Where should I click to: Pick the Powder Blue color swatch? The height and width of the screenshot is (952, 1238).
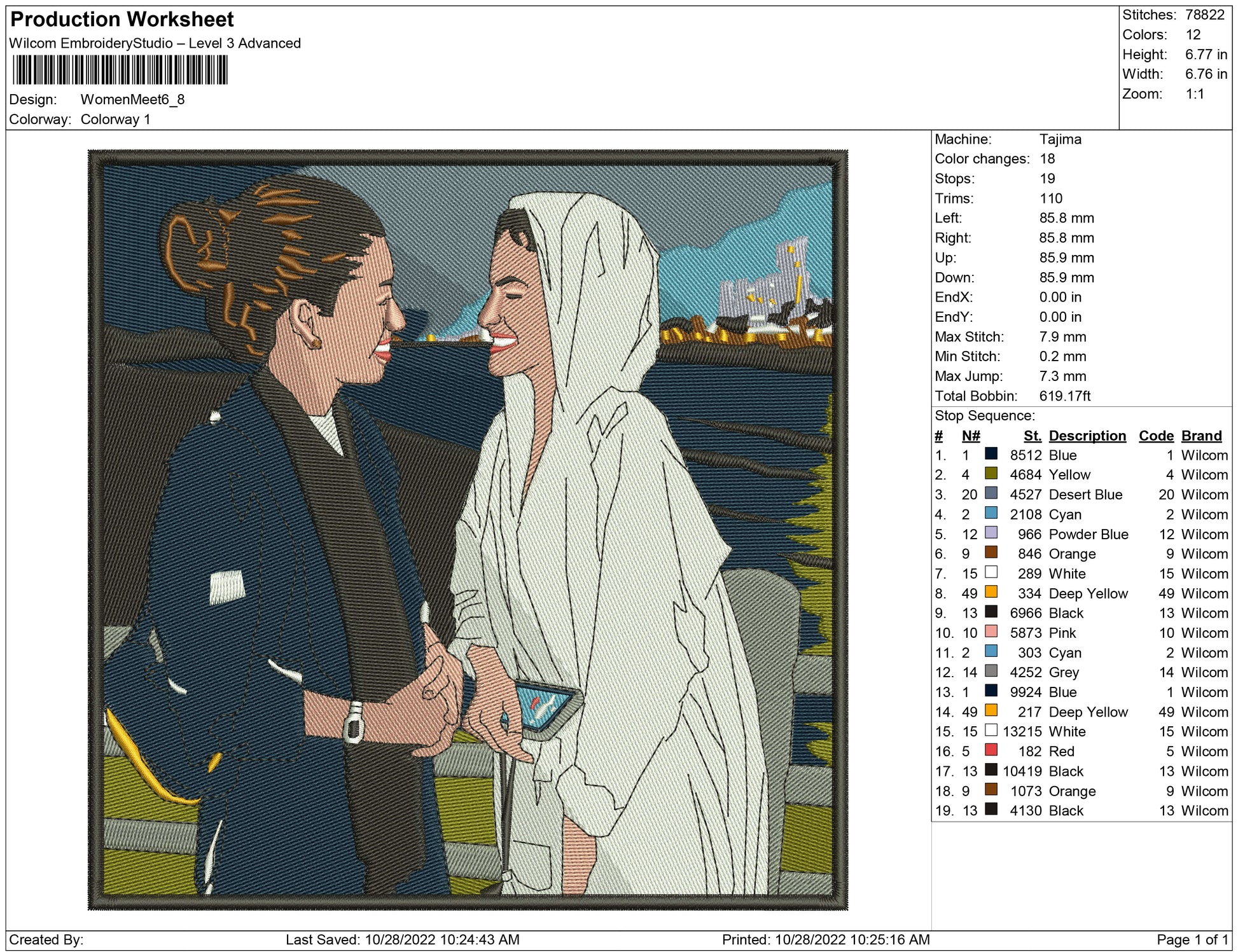pos(991,533)
